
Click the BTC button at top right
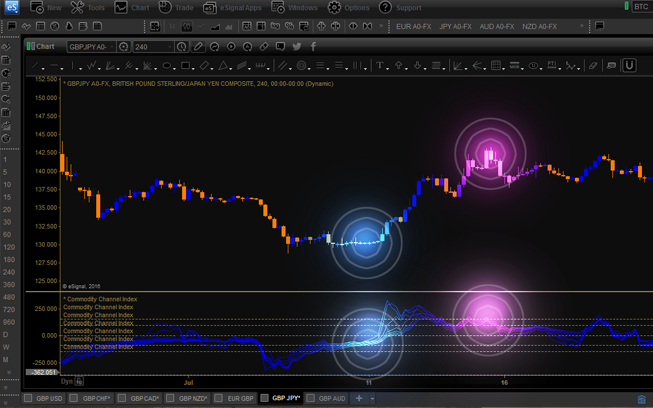click(641, 7)
